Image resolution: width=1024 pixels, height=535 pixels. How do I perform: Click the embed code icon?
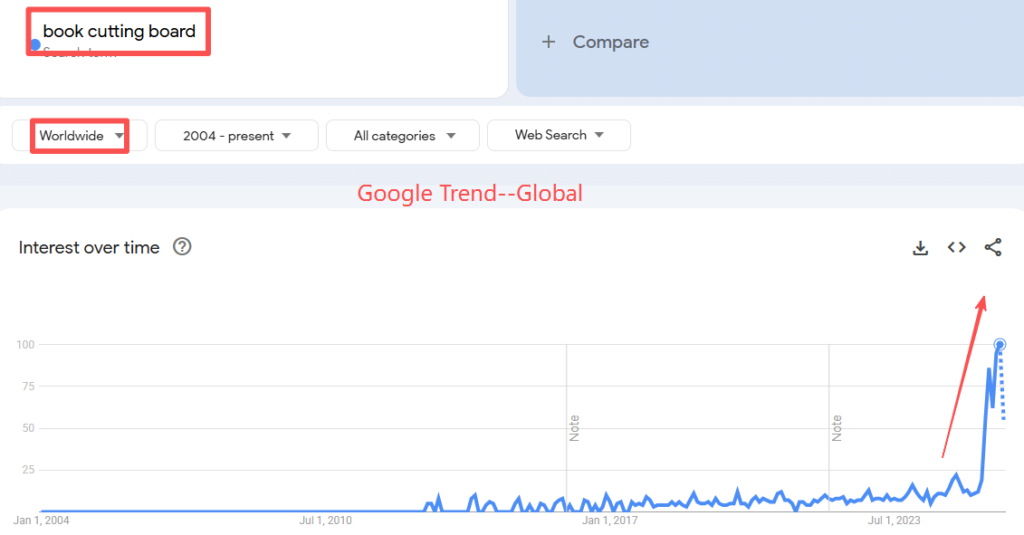957,248
